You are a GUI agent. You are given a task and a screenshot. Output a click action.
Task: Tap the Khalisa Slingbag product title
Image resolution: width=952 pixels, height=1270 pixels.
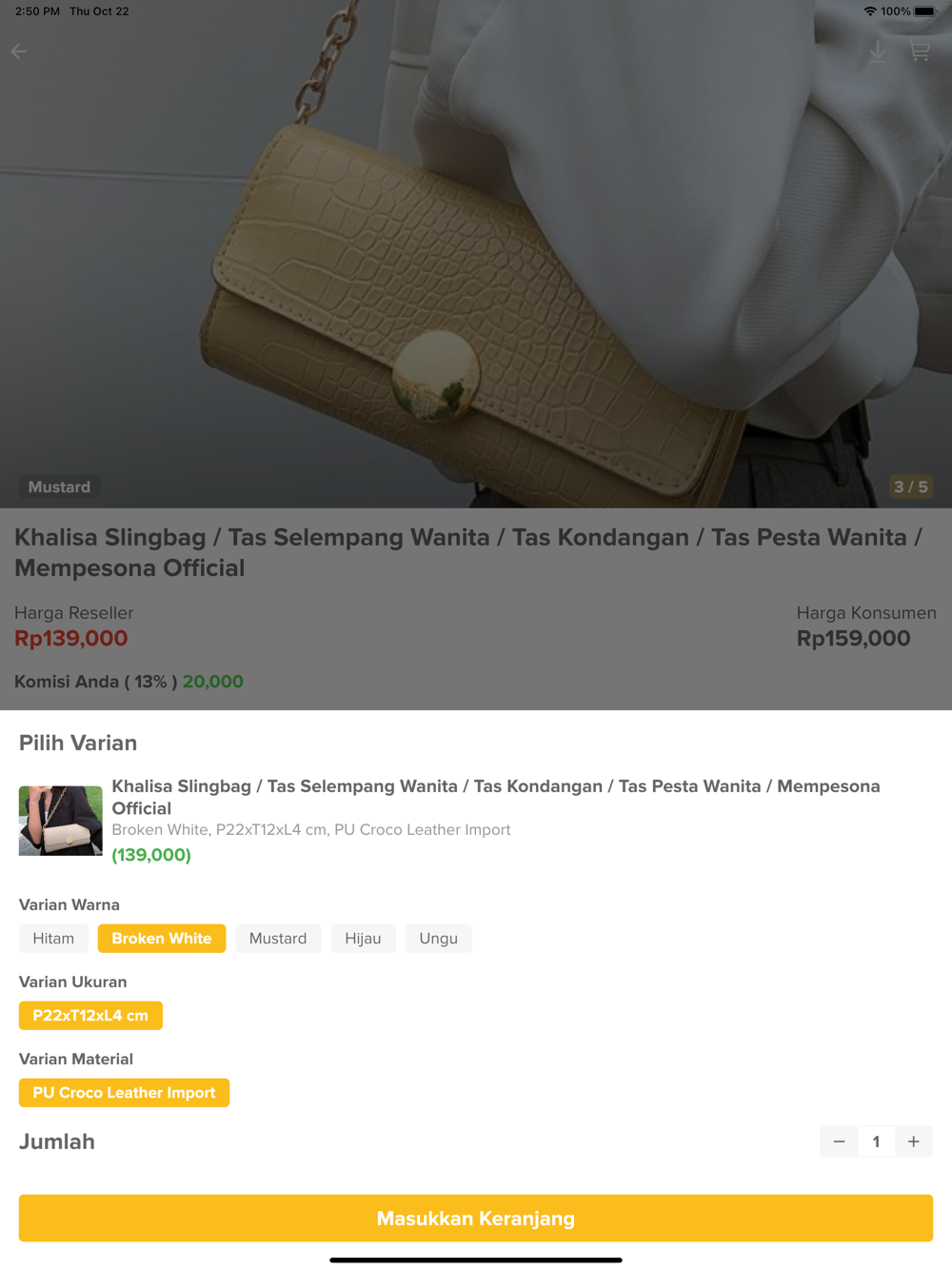468,552
